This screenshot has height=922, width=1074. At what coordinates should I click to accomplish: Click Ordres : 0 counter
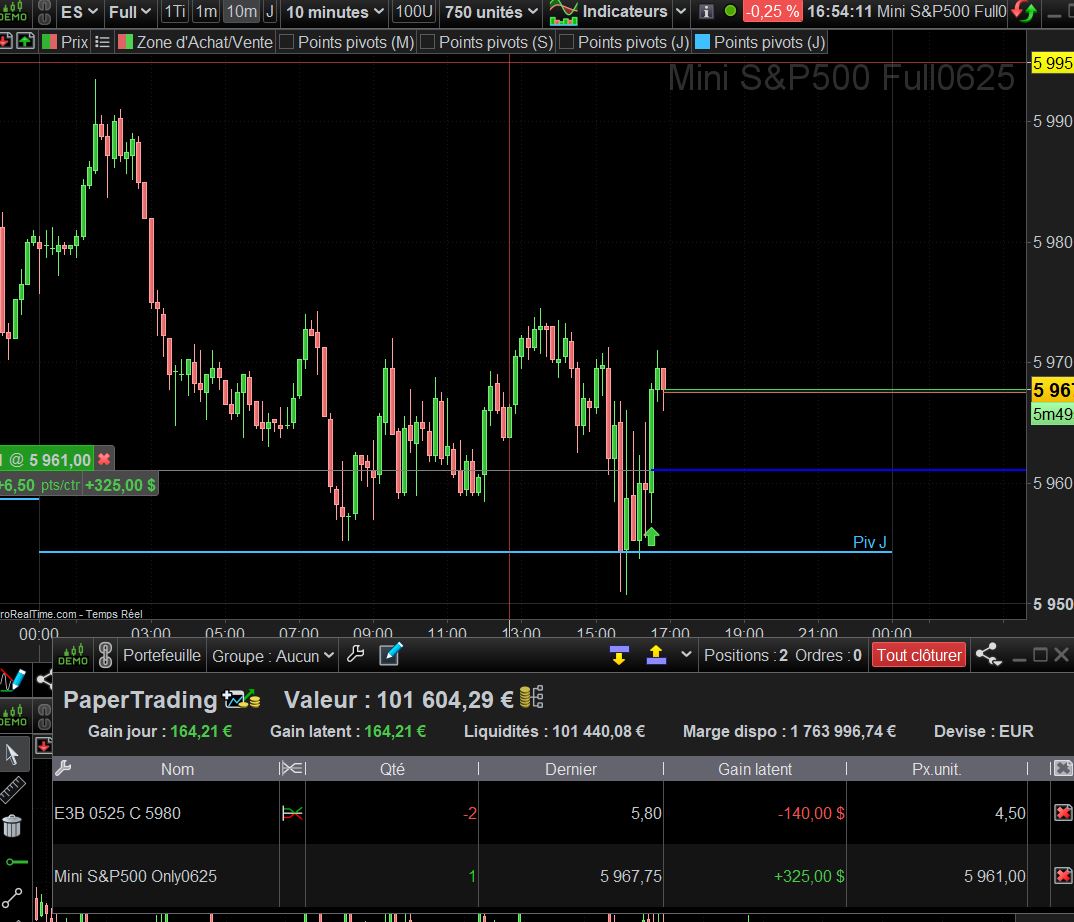[828, 655]
